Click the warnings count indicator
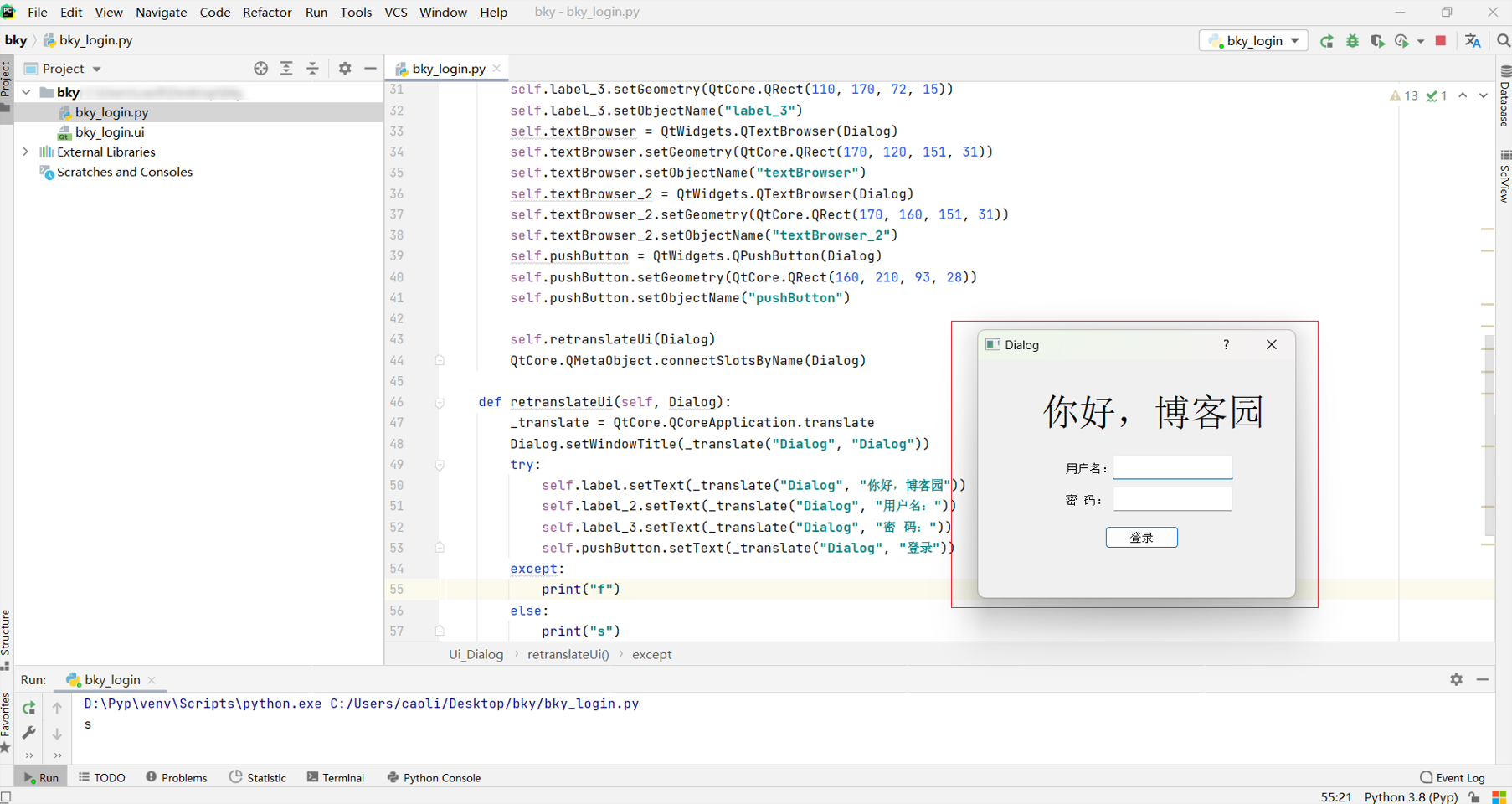1512x804 pixels. point(1404,95)
